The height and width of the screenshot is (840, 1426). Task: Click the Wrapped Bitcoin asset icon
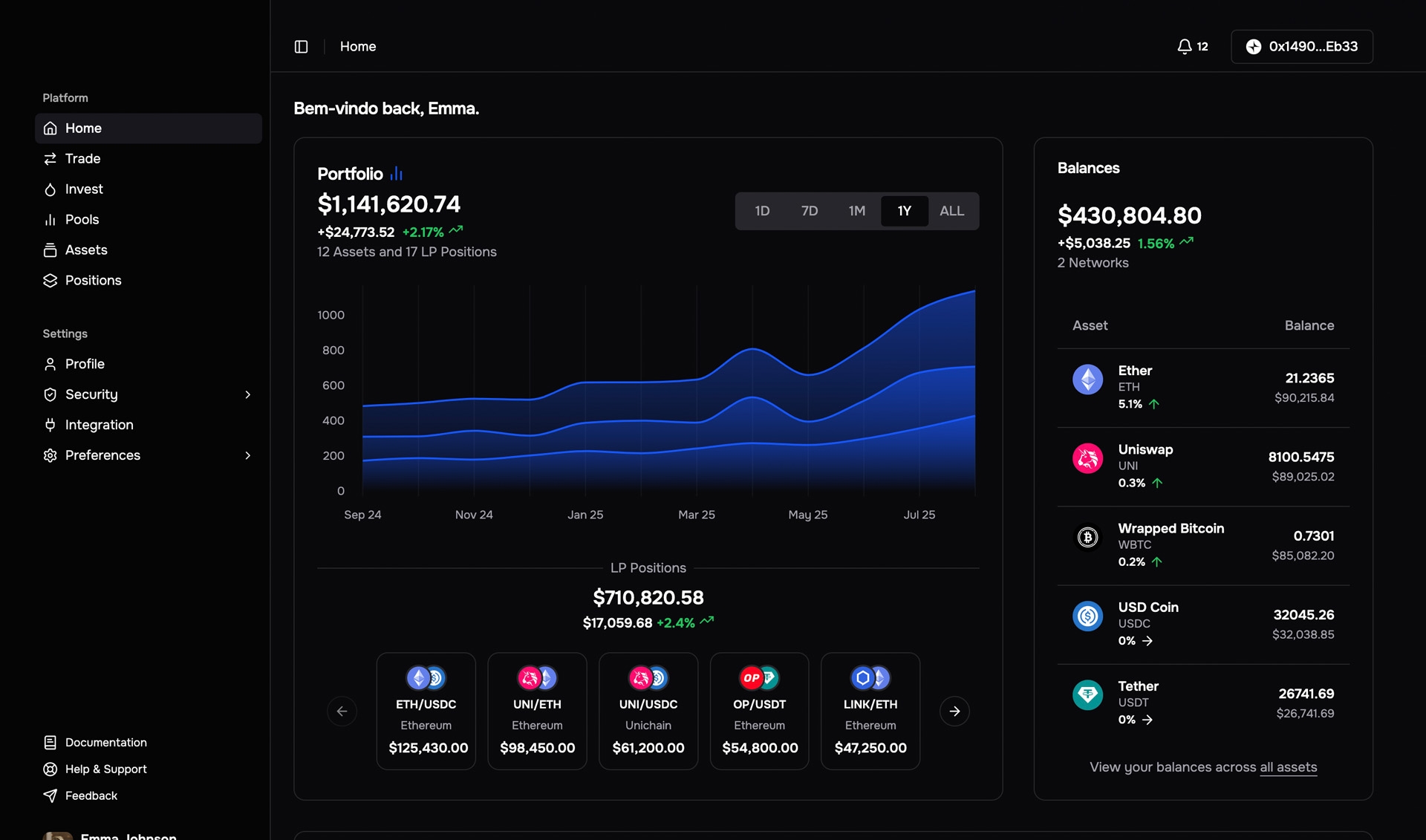tap(1087, 537)
